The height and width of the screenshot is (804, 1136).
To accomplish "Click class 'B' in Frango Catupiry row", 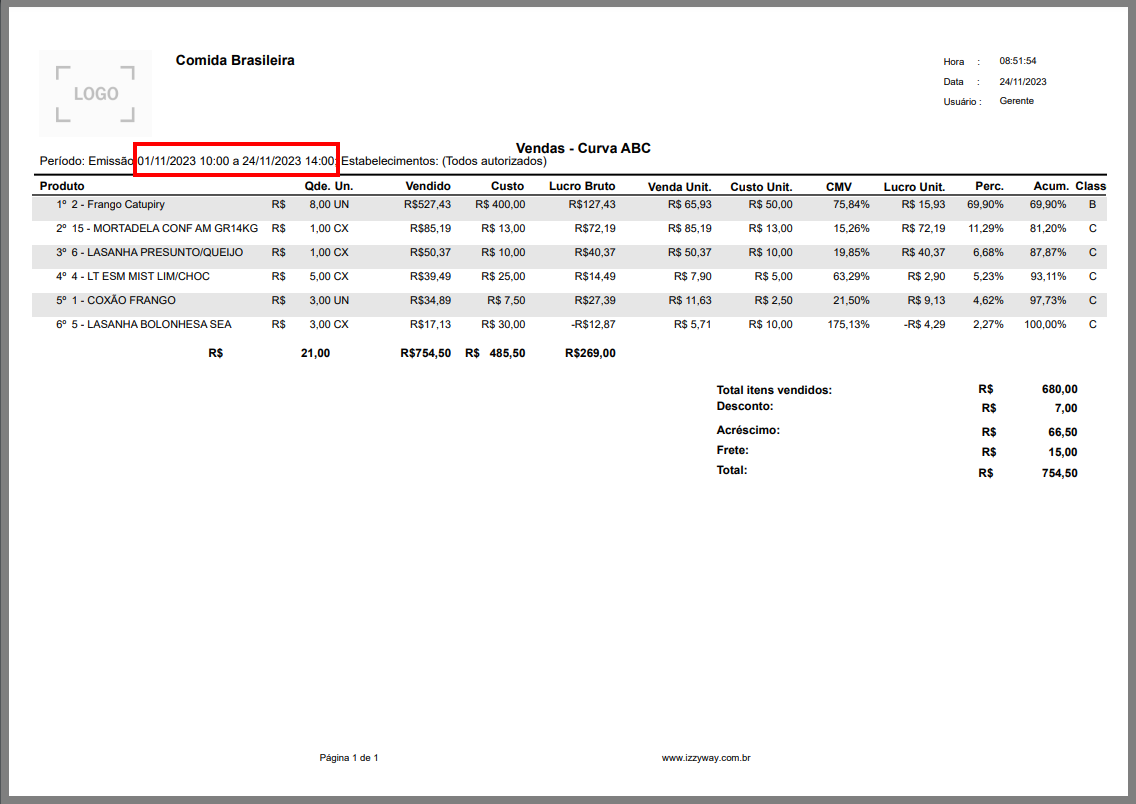I will coord(1093,205).
